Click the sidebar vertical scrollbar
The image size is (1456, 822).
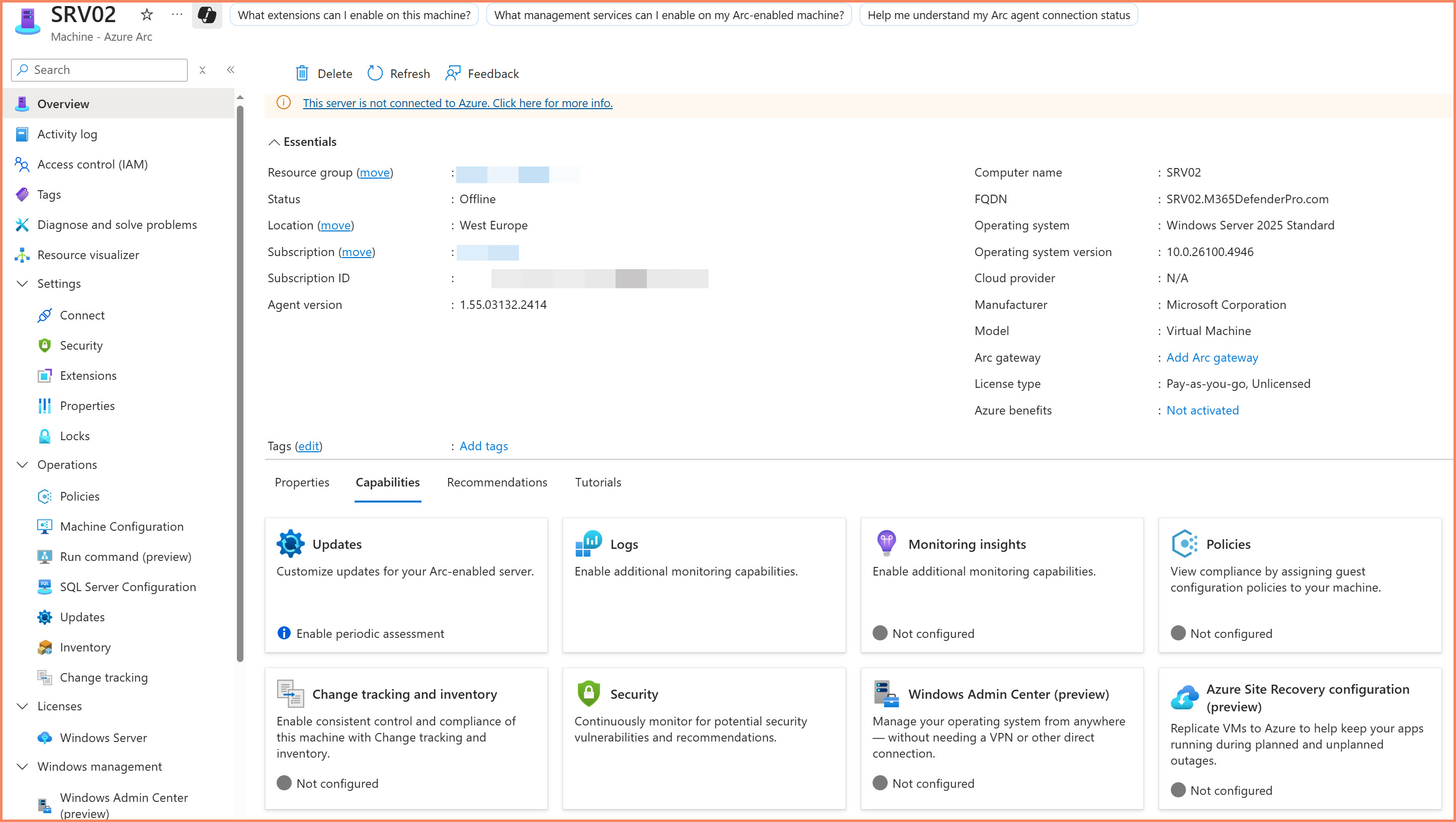[x=240, y=384]
